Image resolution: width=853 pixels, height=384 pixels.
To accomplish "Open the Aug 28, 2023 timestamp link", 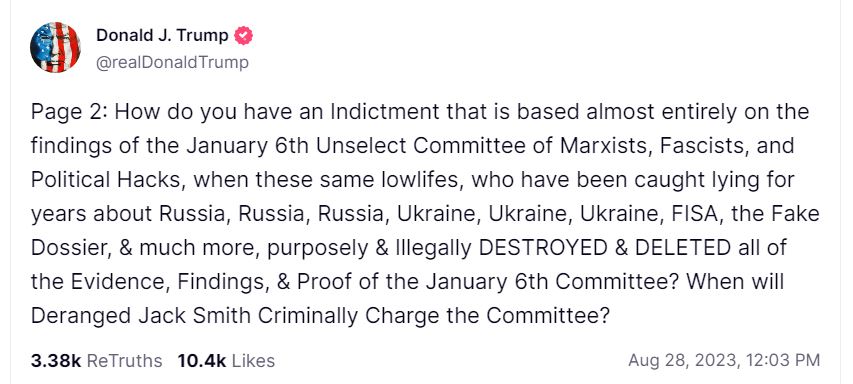I will point(724,360).
